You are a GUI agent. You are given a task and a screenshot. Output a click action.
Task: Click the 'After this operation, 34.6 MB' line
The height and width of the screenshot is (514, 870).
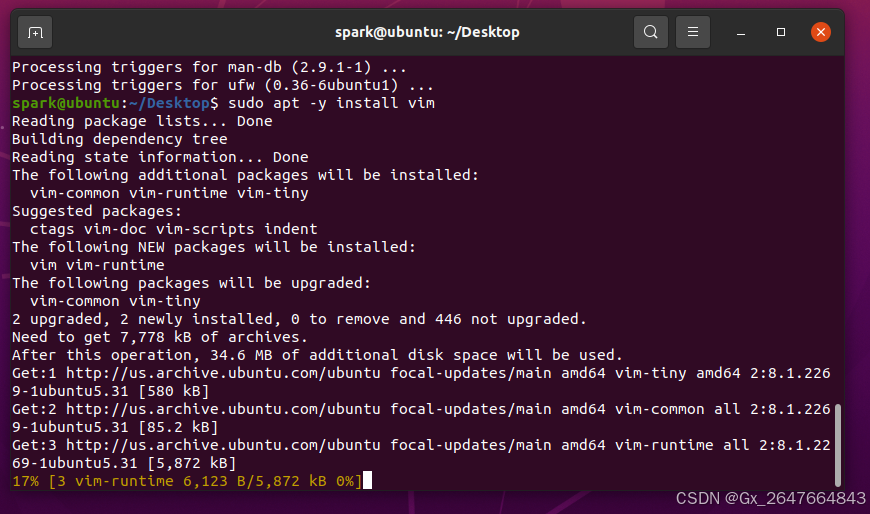coord(317,355)
